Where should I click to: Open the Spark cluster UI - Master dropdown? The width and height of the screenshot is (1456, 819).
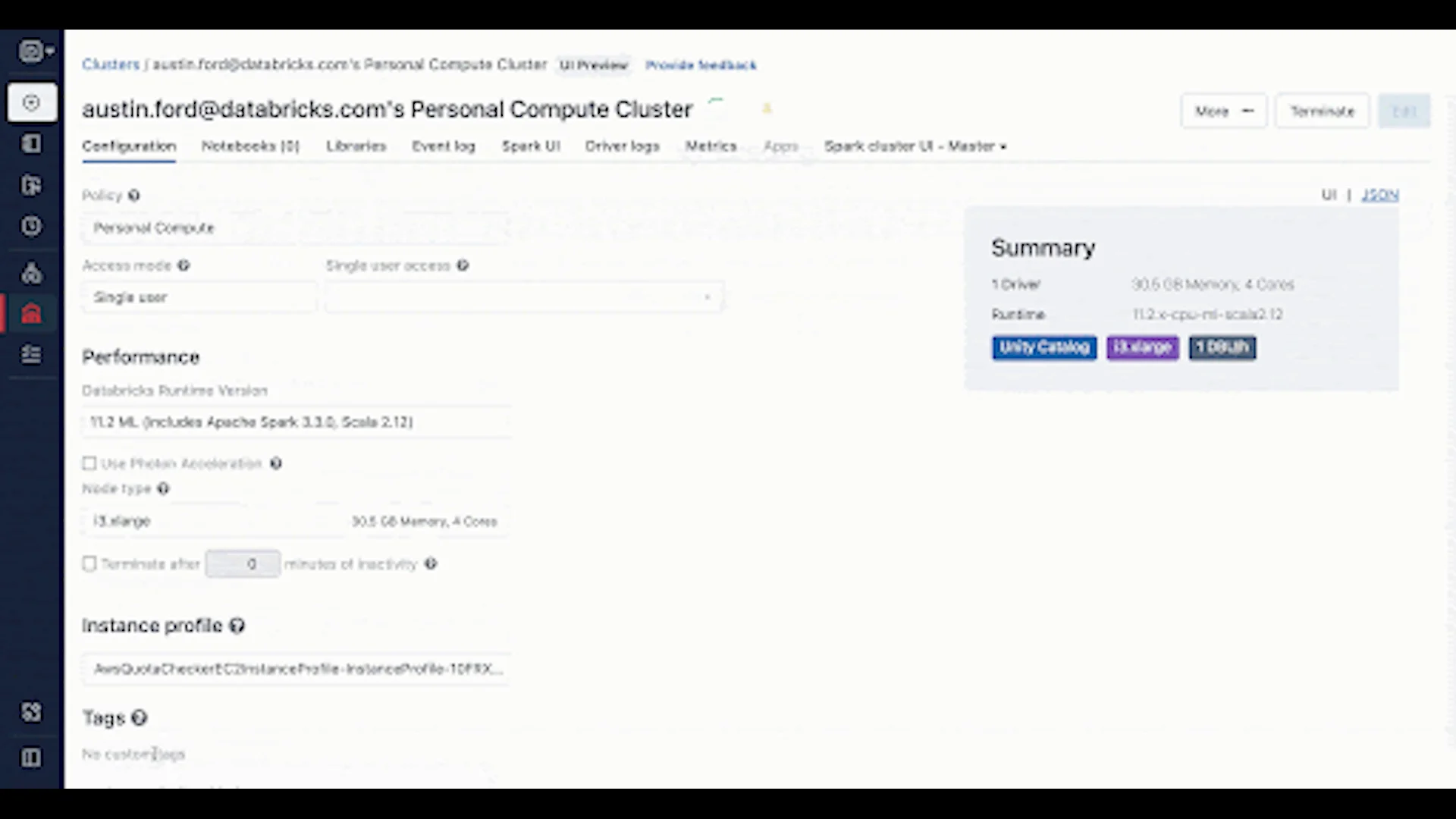tap(915, 146)
